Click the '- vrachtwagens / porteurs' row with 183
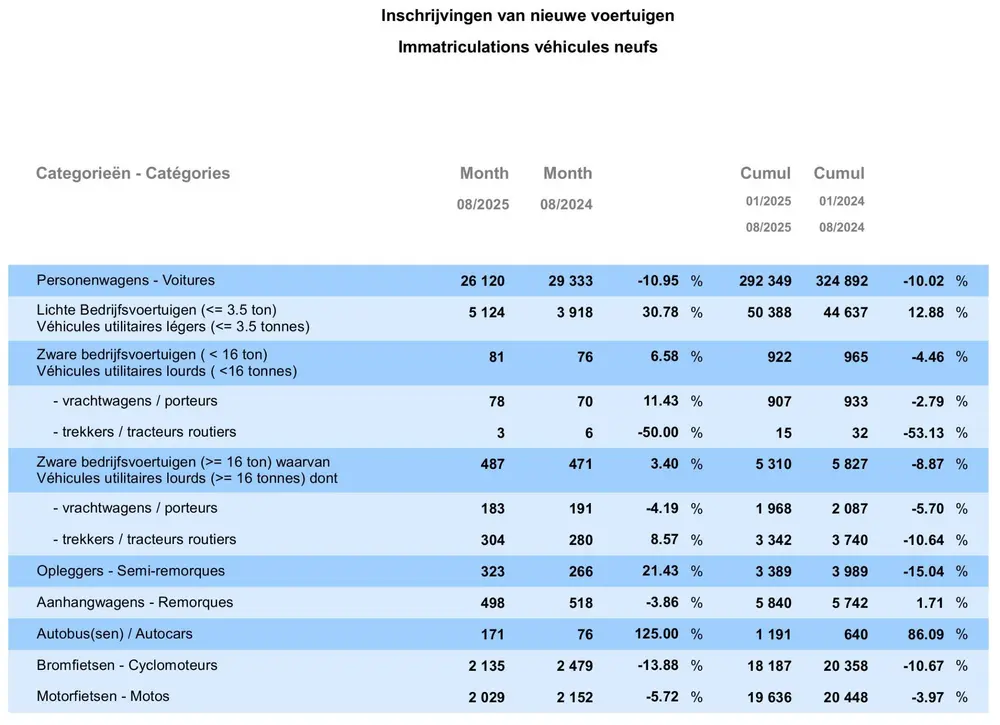 click(x=498, y=508)
